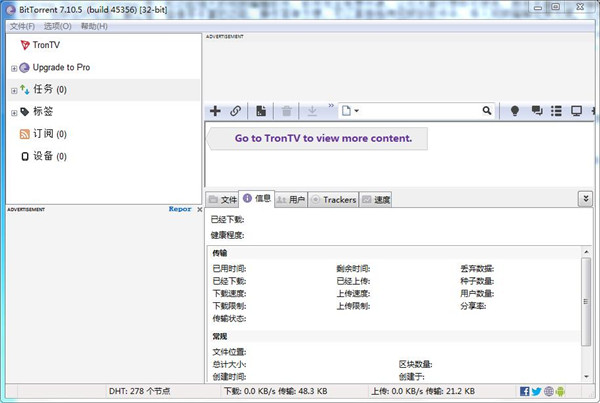Select the 任务 (0) sidebar item
The image size is (600, 403).
50,90
